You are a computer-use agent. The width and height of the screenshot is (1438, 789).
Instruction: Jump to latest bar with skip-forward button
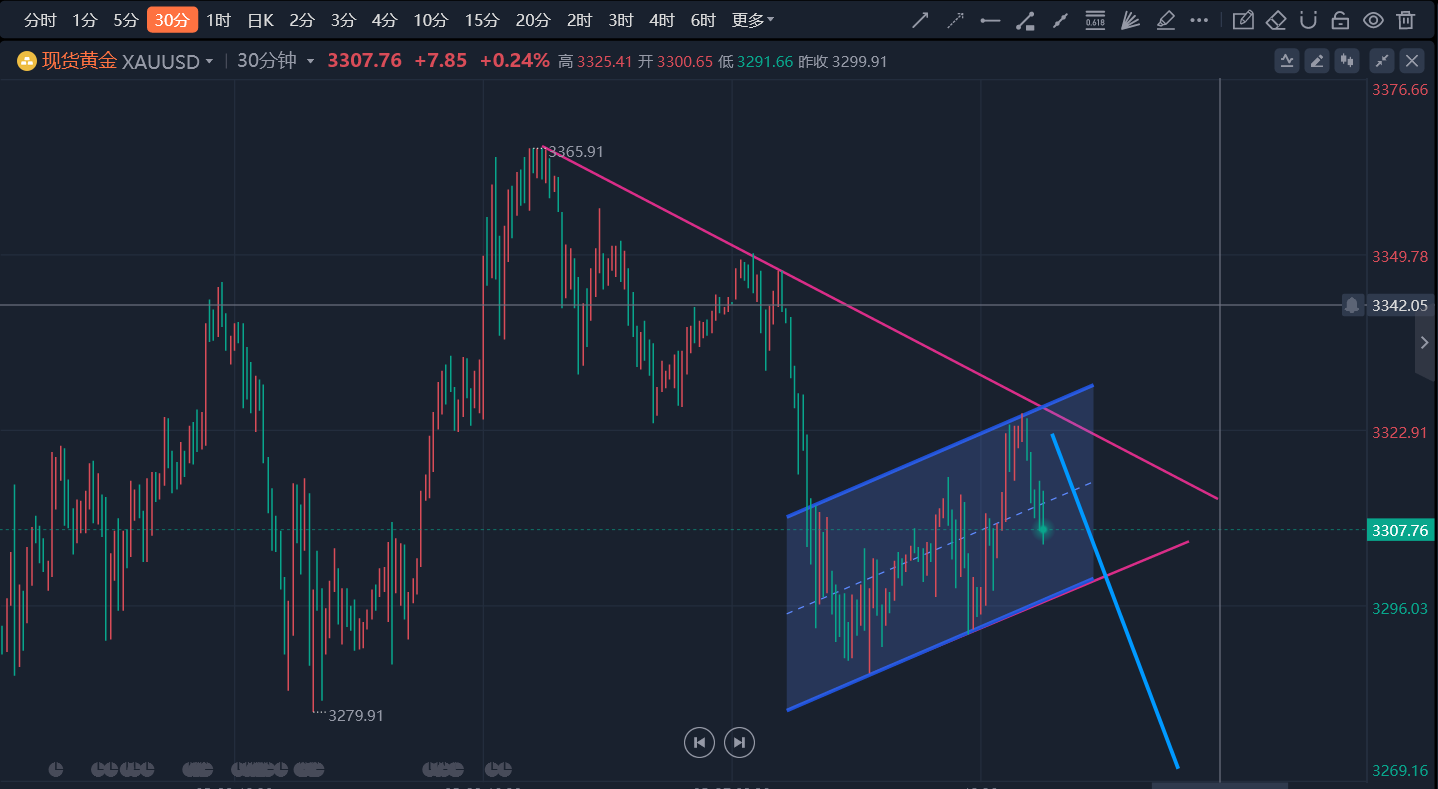click(739, 742)
